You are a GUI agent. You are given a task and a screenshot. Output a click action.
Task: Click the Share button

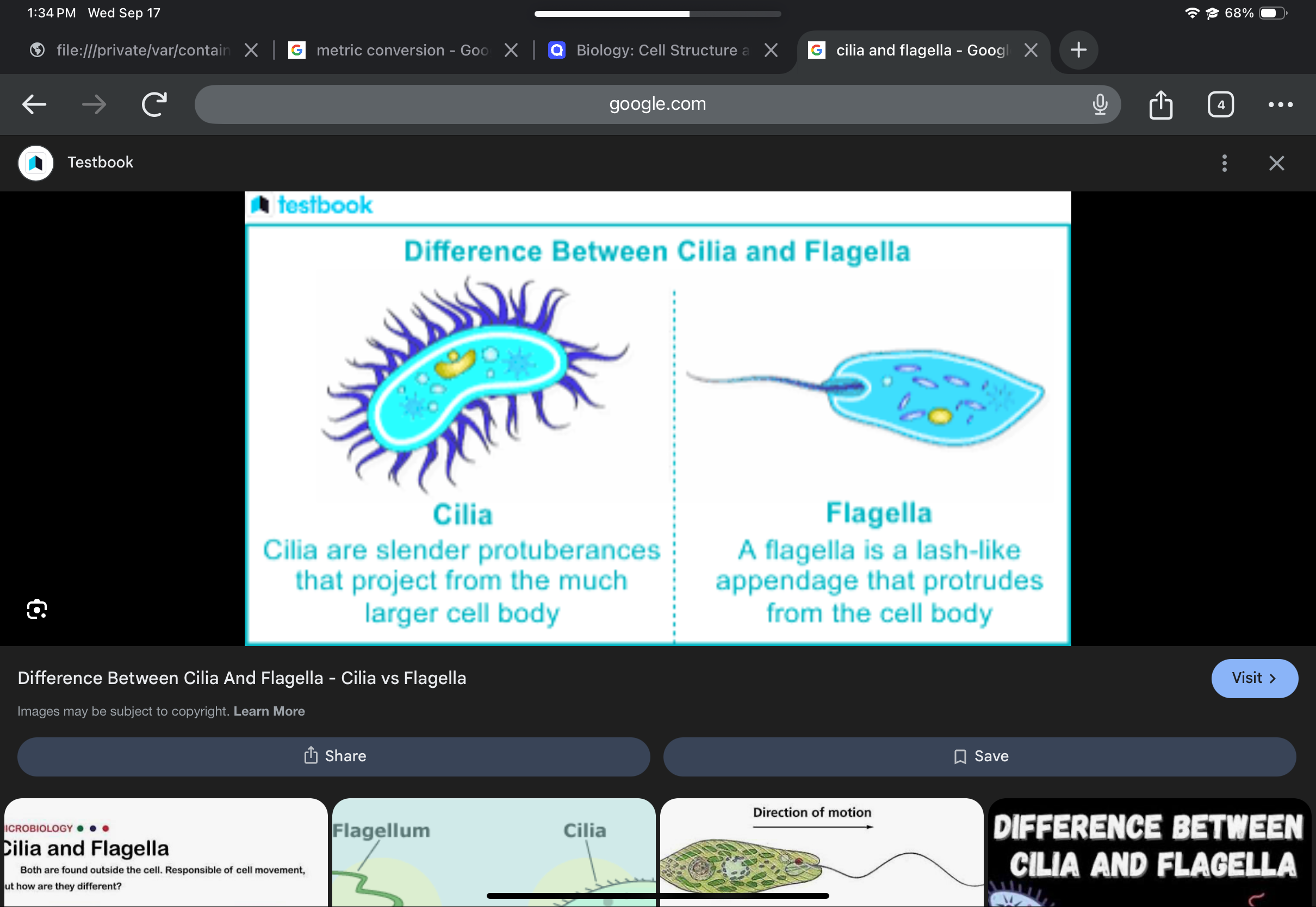coord(333,756)
